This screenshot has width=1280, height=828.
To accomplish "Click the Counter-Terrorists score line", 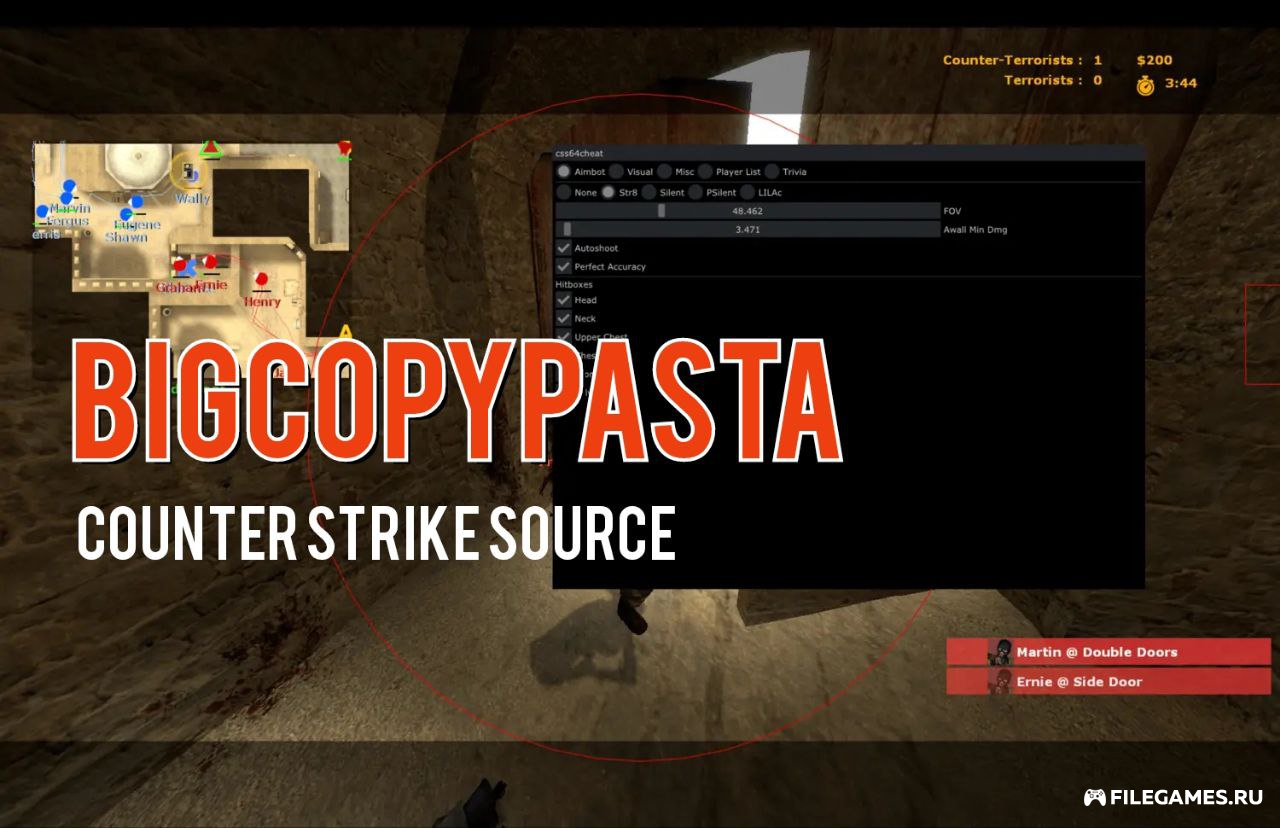I will click(x=1022, y=60).
